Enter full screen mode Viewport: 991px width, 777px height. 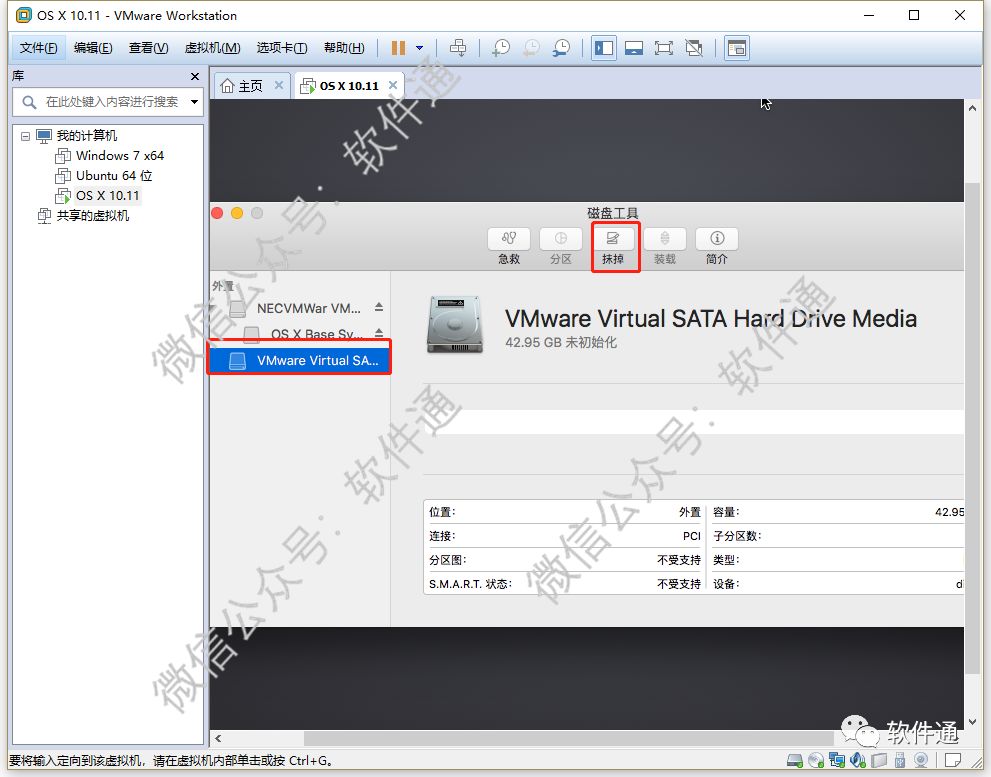664,48
